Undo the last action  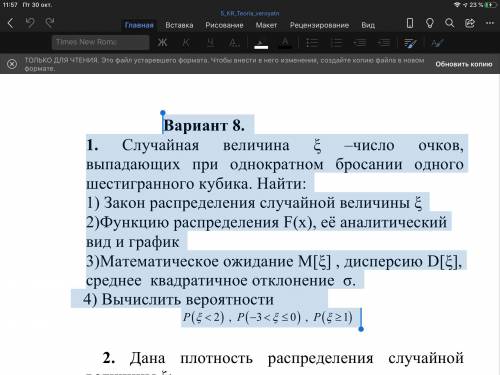(30, 23)
